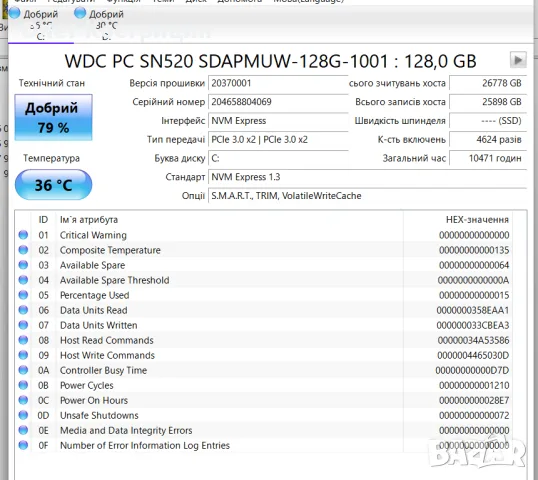The width and height of the screenshot is (538, 480).
Task: Click the Температура label
Action: click(x=51, y=158)
